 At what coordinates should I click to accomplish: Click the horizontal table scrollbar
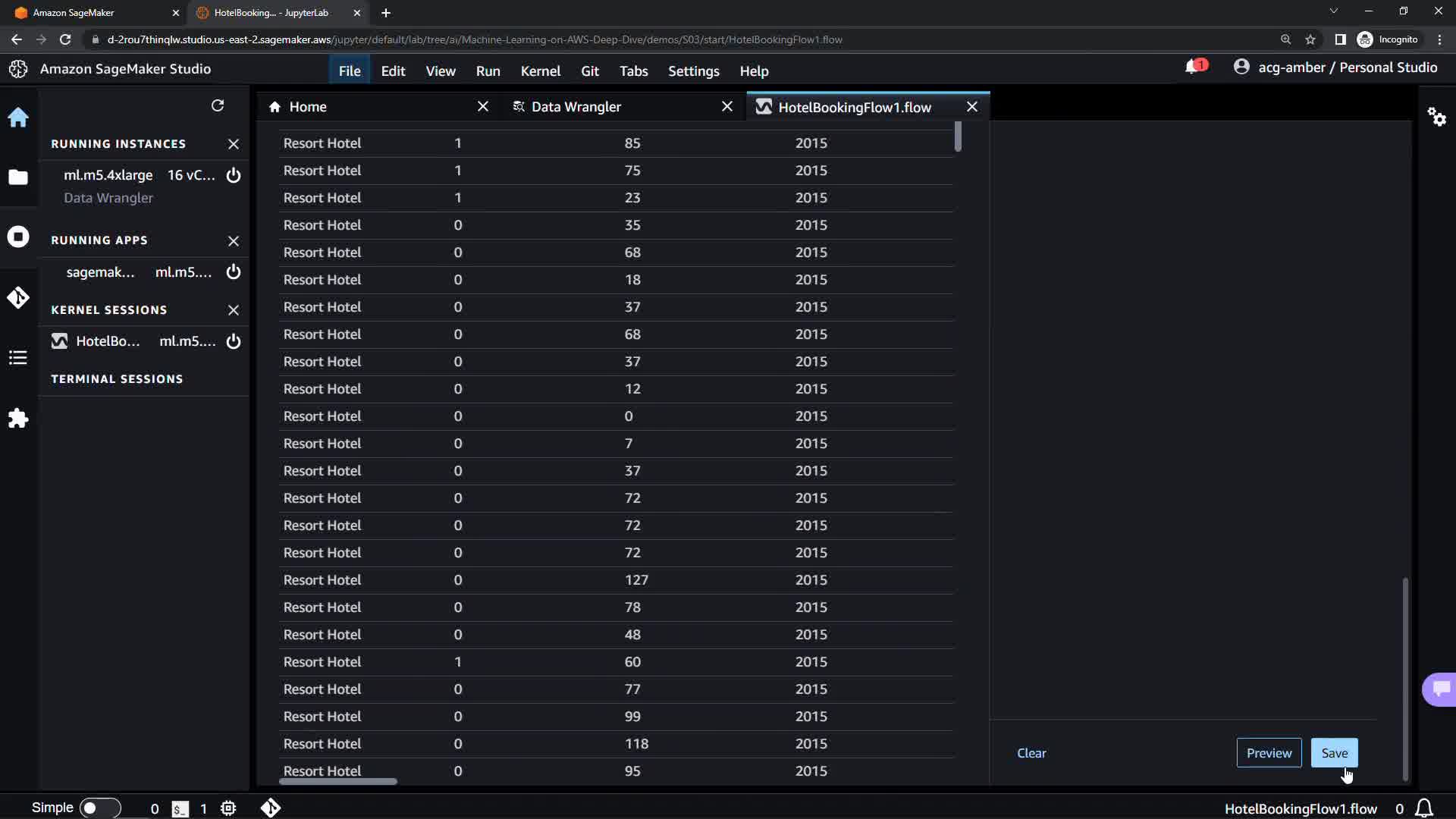338,781
